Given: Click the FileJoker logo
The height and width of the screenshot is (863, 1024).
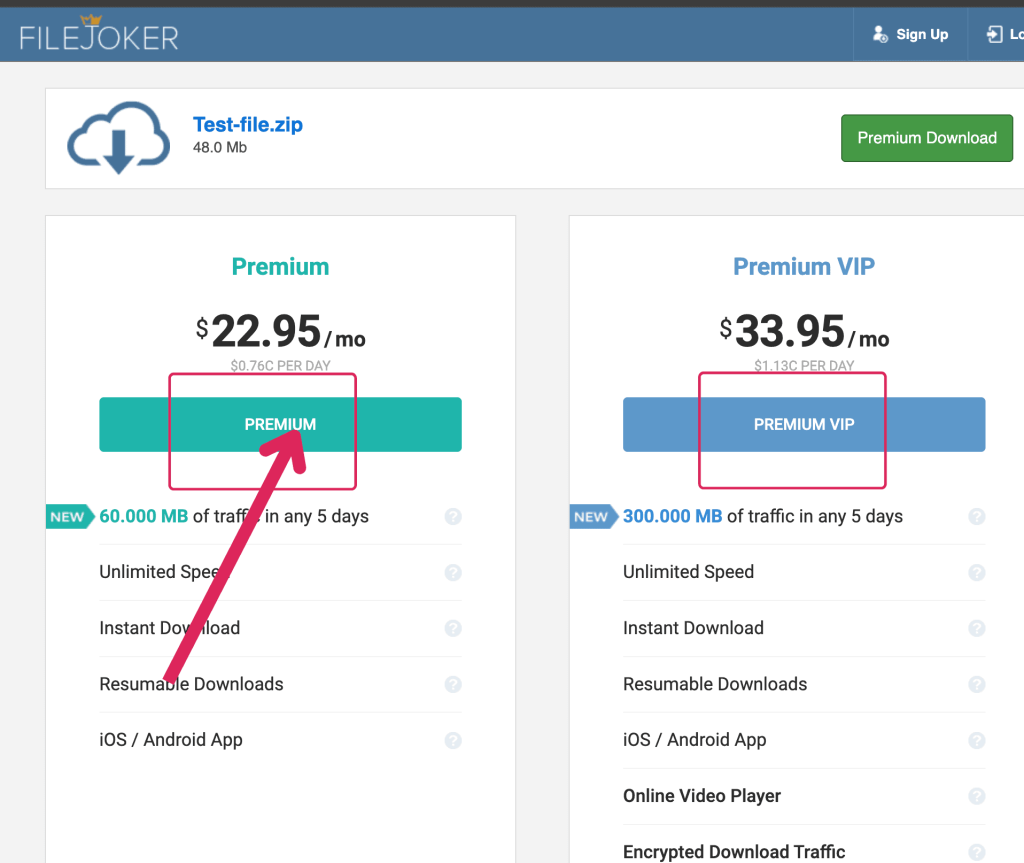Looking at the screenshot, I should pos(99,33).
